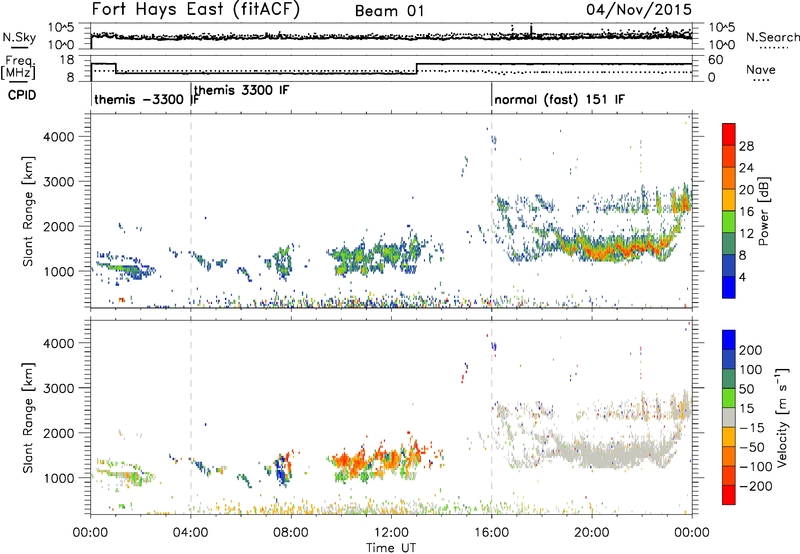This screenshot has width=800, height=554.
Task: Click the 'Power [dB]' colorbar label
Action: click(x=764, y=211)
